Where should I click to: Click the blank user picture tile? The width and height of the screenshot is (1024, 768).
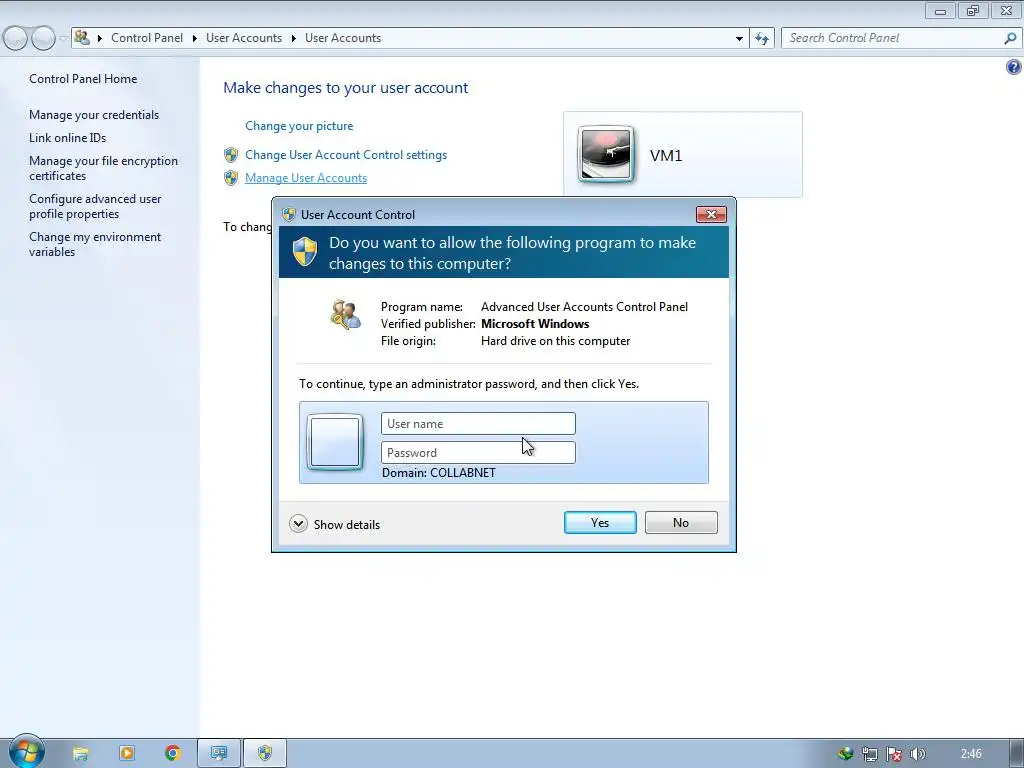335,442
